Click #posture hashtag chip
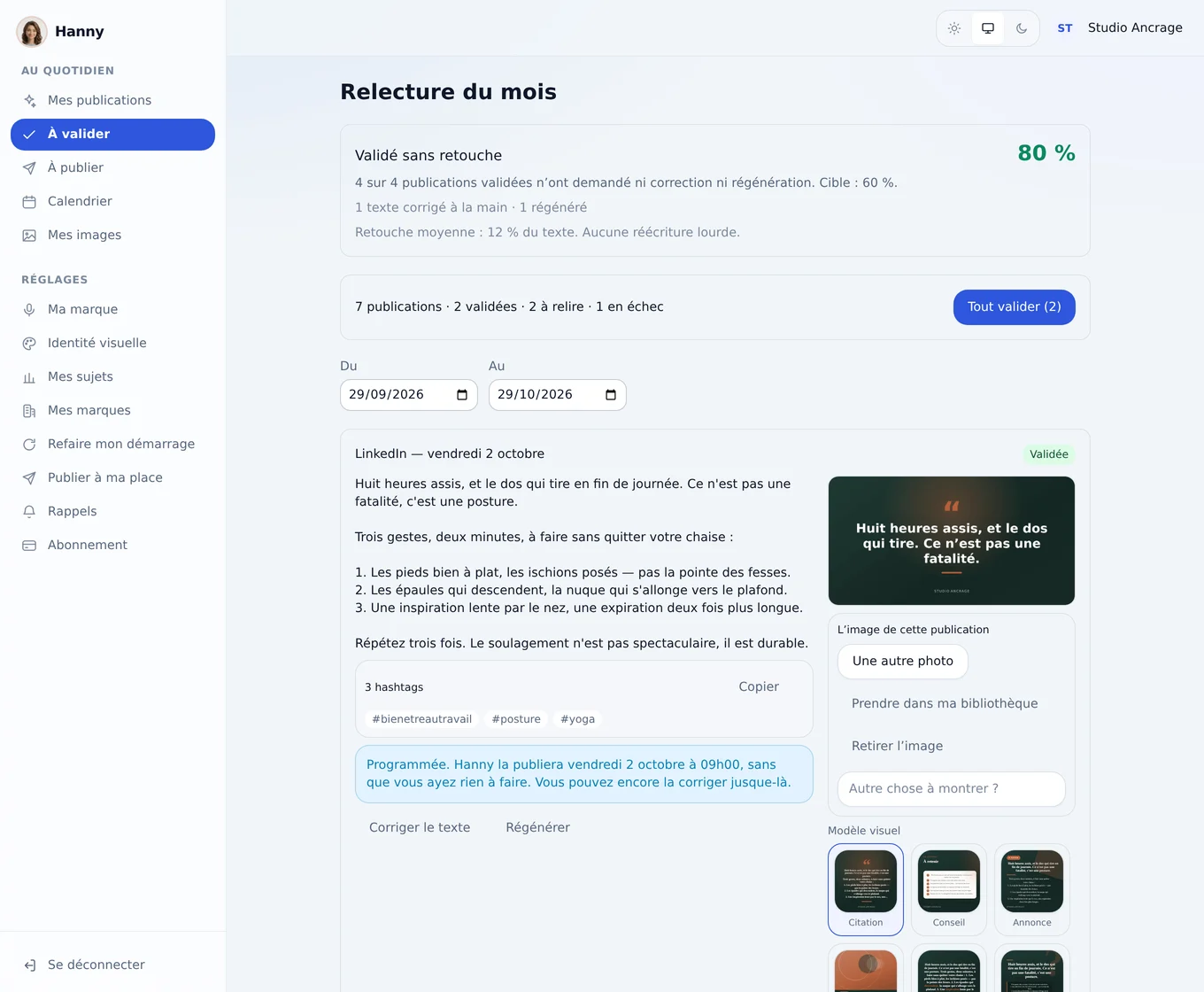 516,719
